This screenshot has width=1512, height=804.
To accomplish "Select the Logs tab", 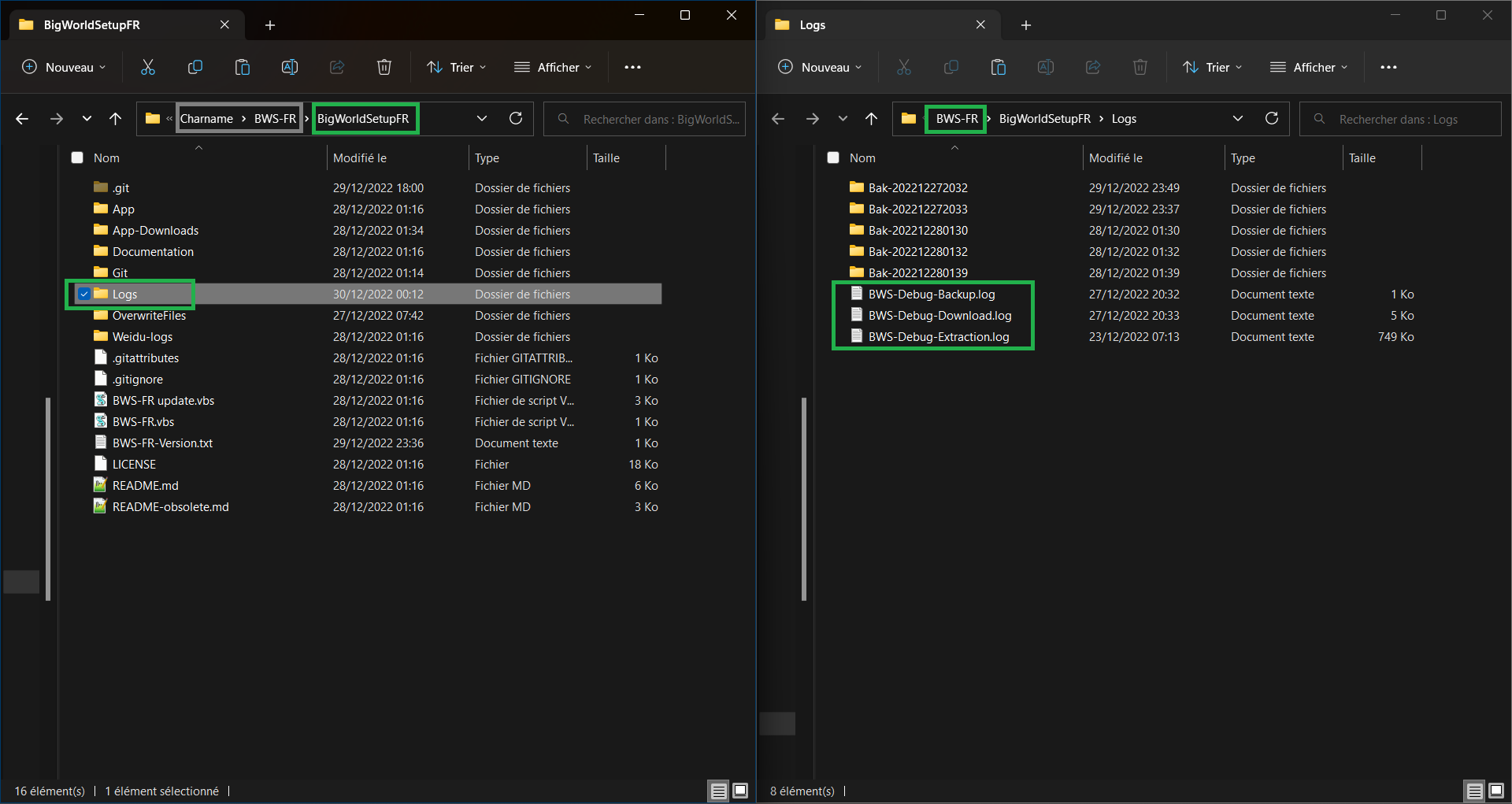I will (882, 24).
